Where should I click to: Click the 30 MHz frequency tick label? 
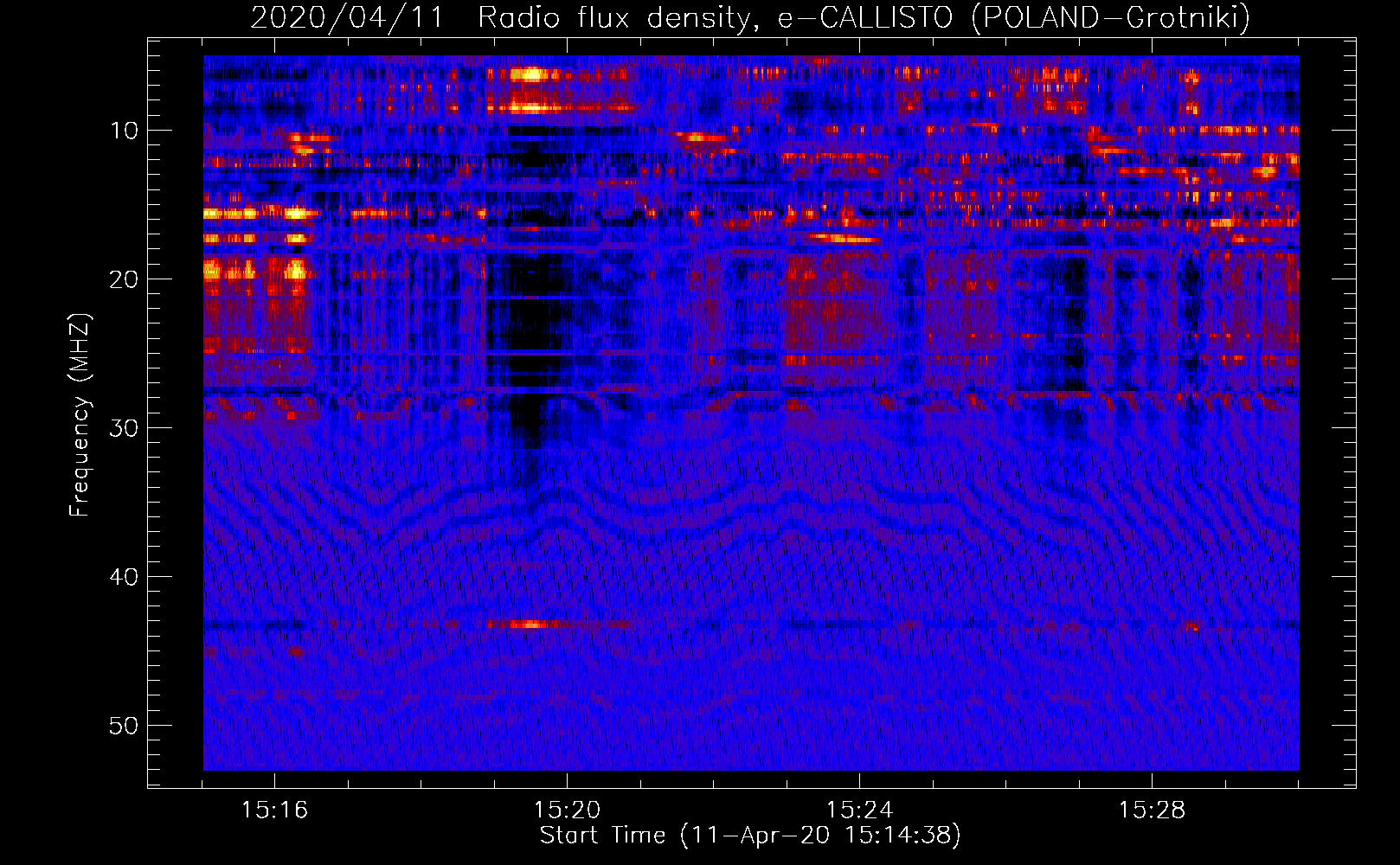(x=125, y=428)
